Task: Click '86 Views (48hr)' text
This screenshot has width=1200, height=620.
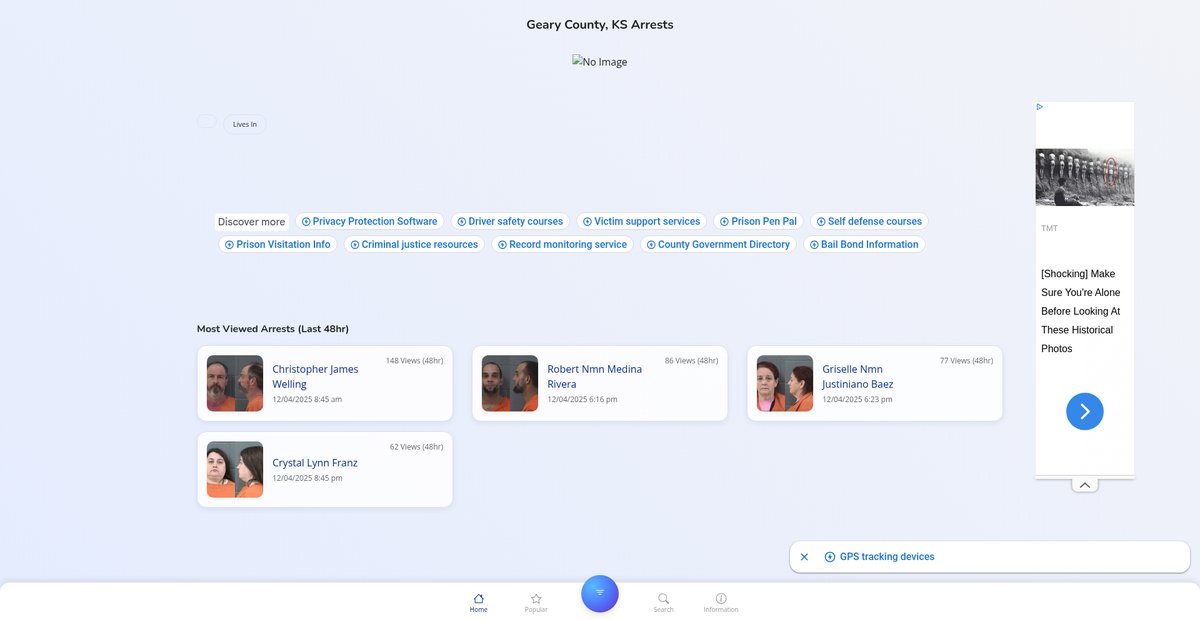Action: pos(691,361)
